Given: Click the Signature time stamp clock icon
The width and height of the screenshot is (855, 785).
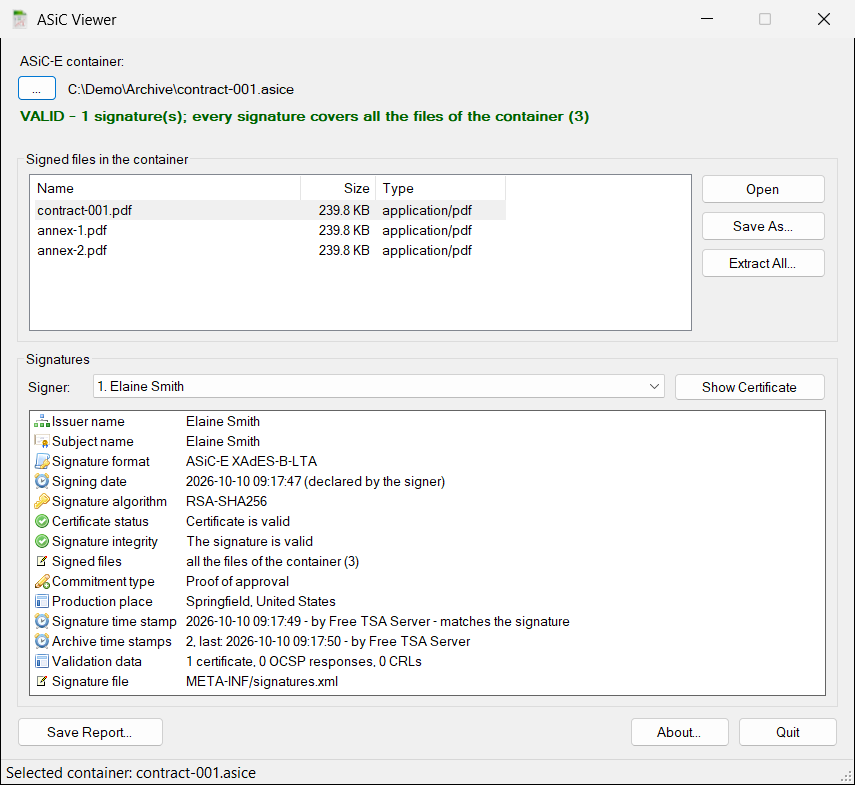Looking at the screenshot, I should [41, 621].
